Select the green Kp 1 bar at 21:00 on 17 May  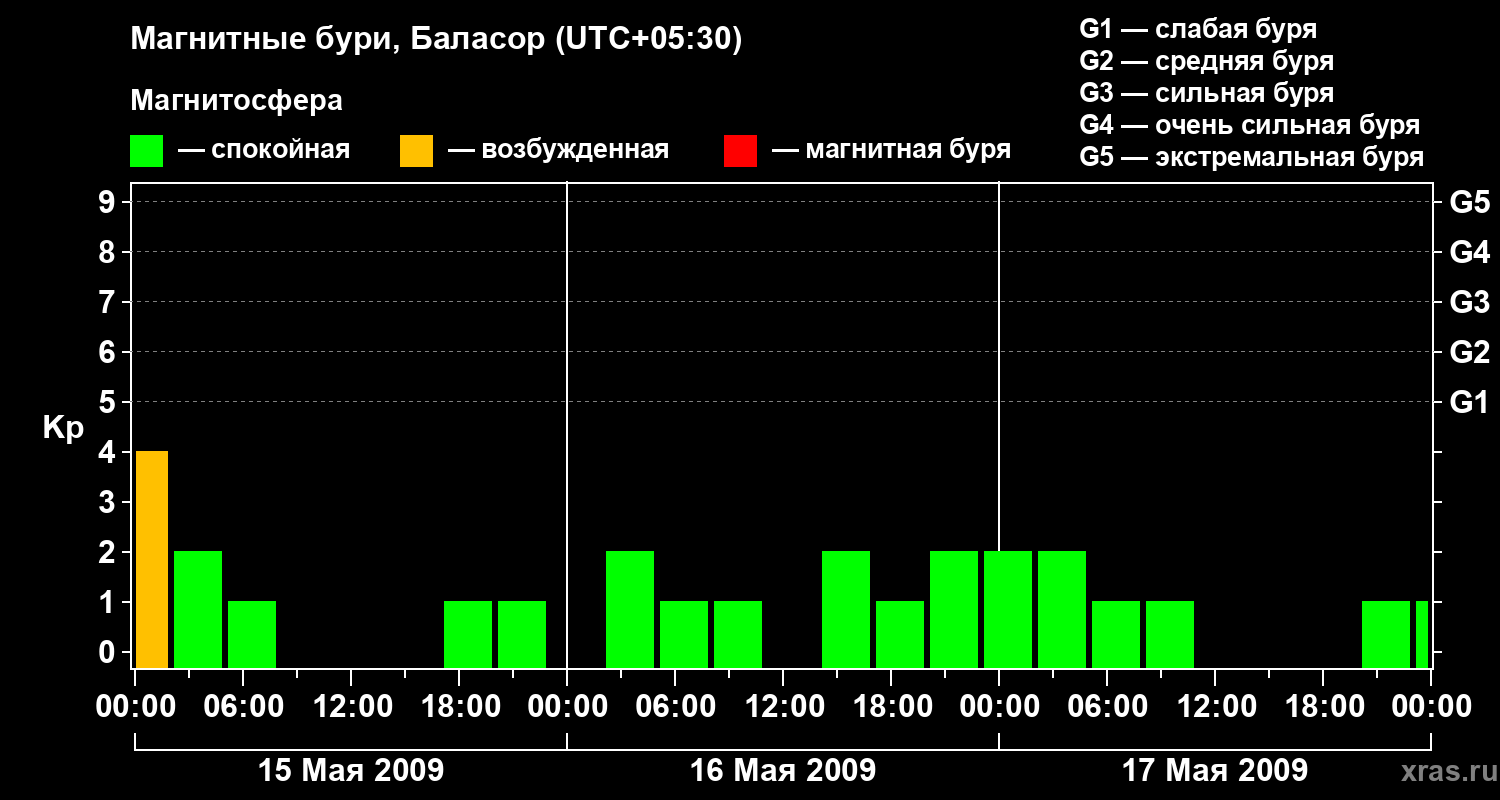pos(1386,634)
